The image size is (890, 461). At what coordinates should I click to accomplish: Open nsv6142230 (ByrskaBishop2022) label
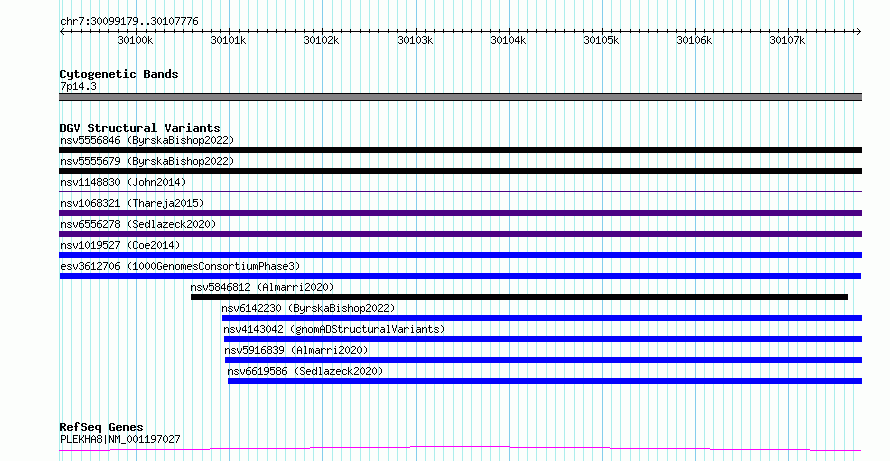[308, 308]
